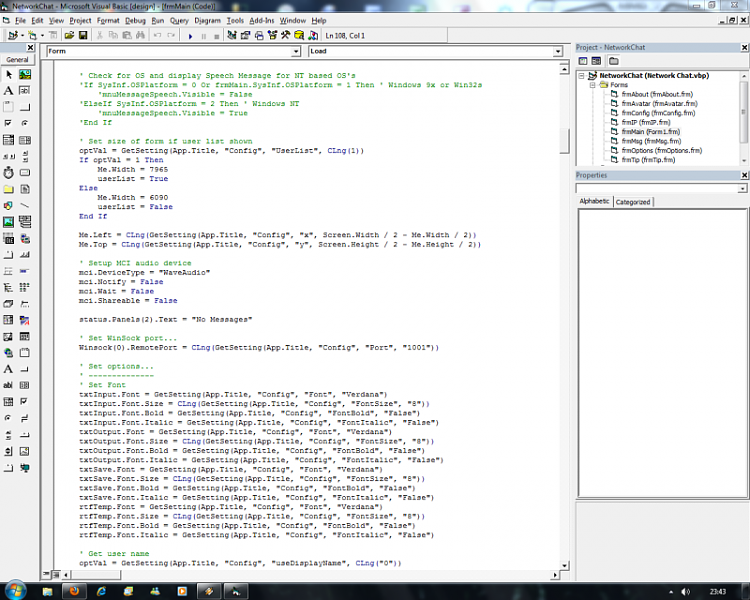The width and height of the screenshot is (750, 600).
Task: Select the Frame control in the toolbox
Action: click(x=9, y=107)
